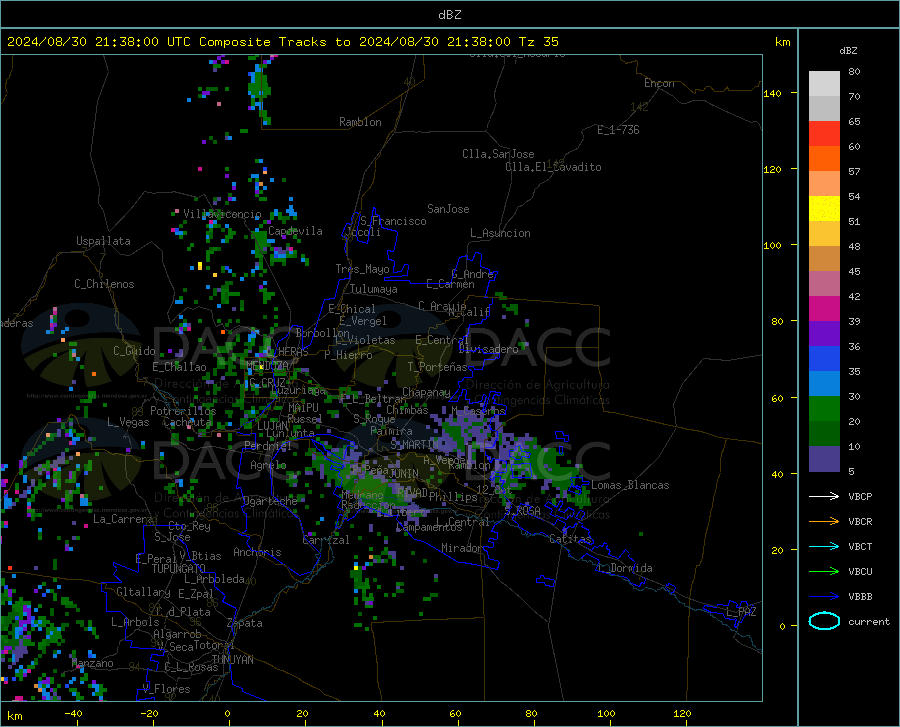Click the TUPUNGATO city label
Screen dimensions: 900x727
point(179,569)
